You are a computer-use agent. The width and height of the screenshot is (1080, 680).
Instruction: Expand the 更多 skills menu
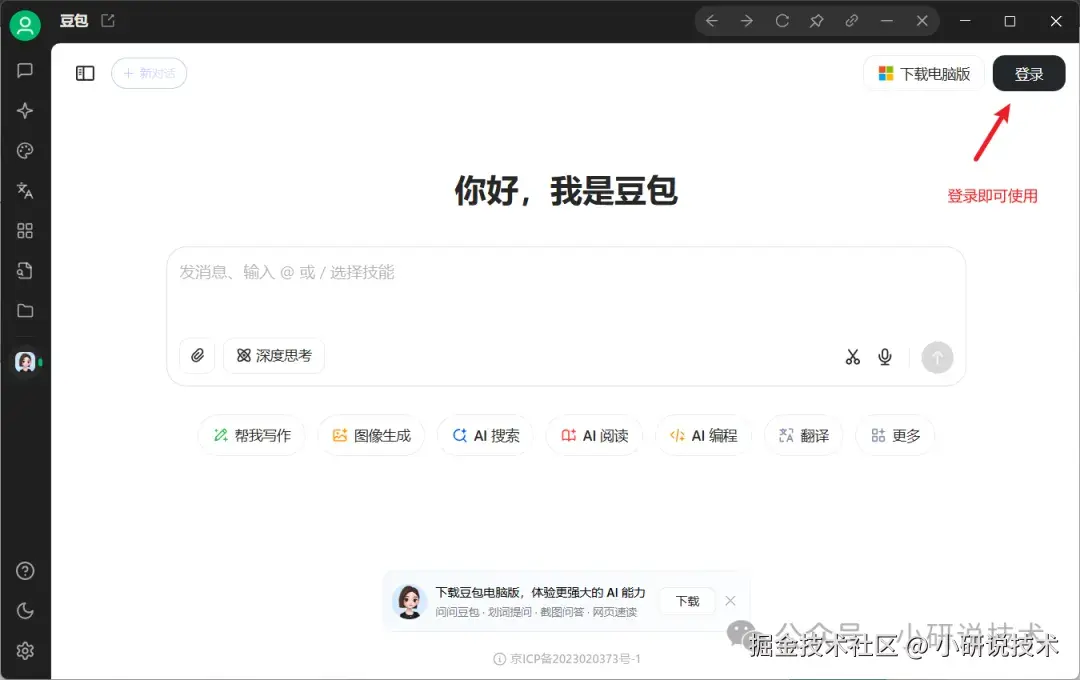pos(895,435)
